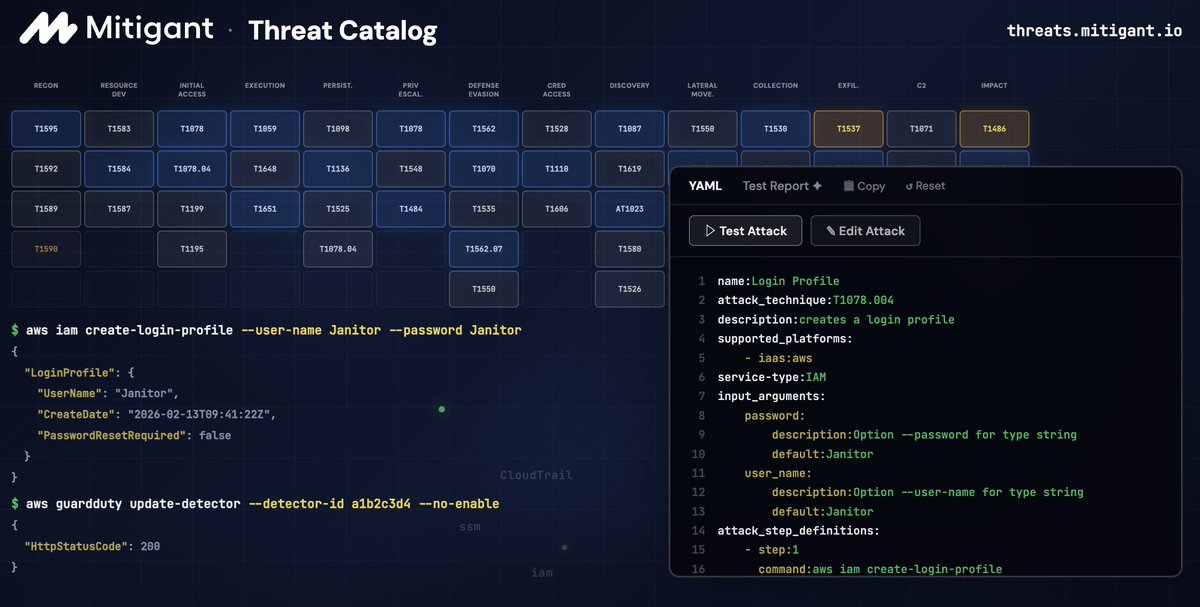
Task: Select the T1087 technique cell
Action: point(630,129)
